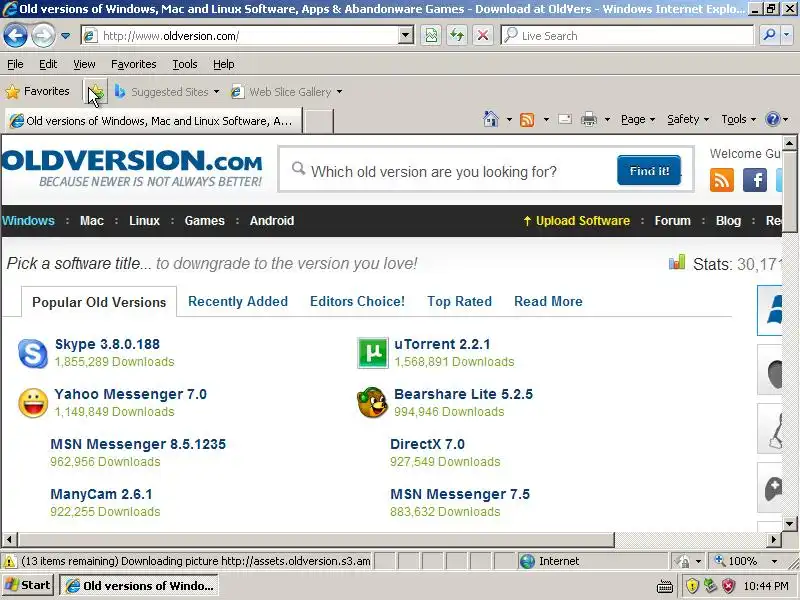The image size is (800, 600).
Task: Click the Favorites star button
Action: [x=37, y=91]
